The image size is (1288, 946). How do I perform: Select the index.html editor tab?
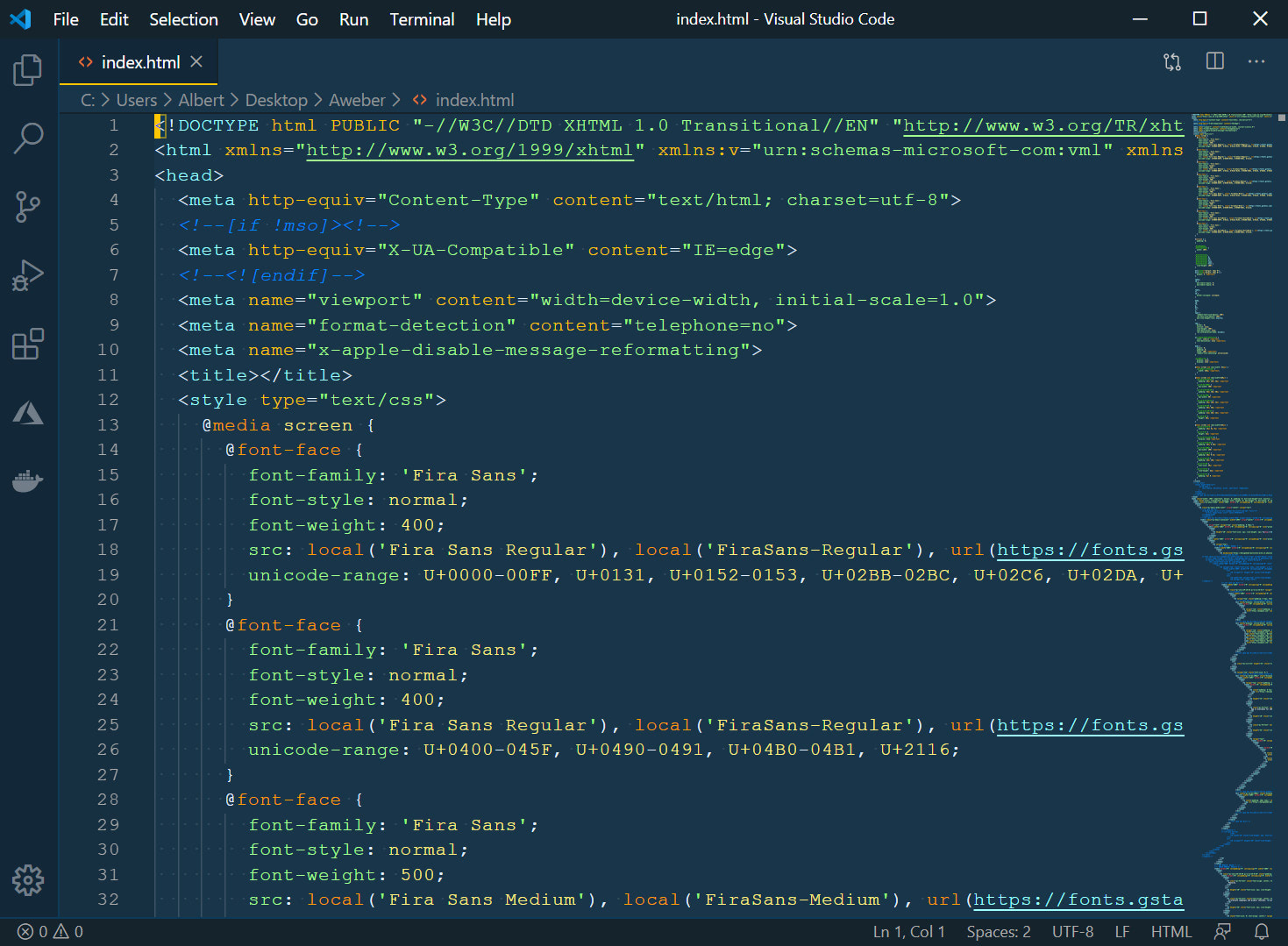[139, 61]
